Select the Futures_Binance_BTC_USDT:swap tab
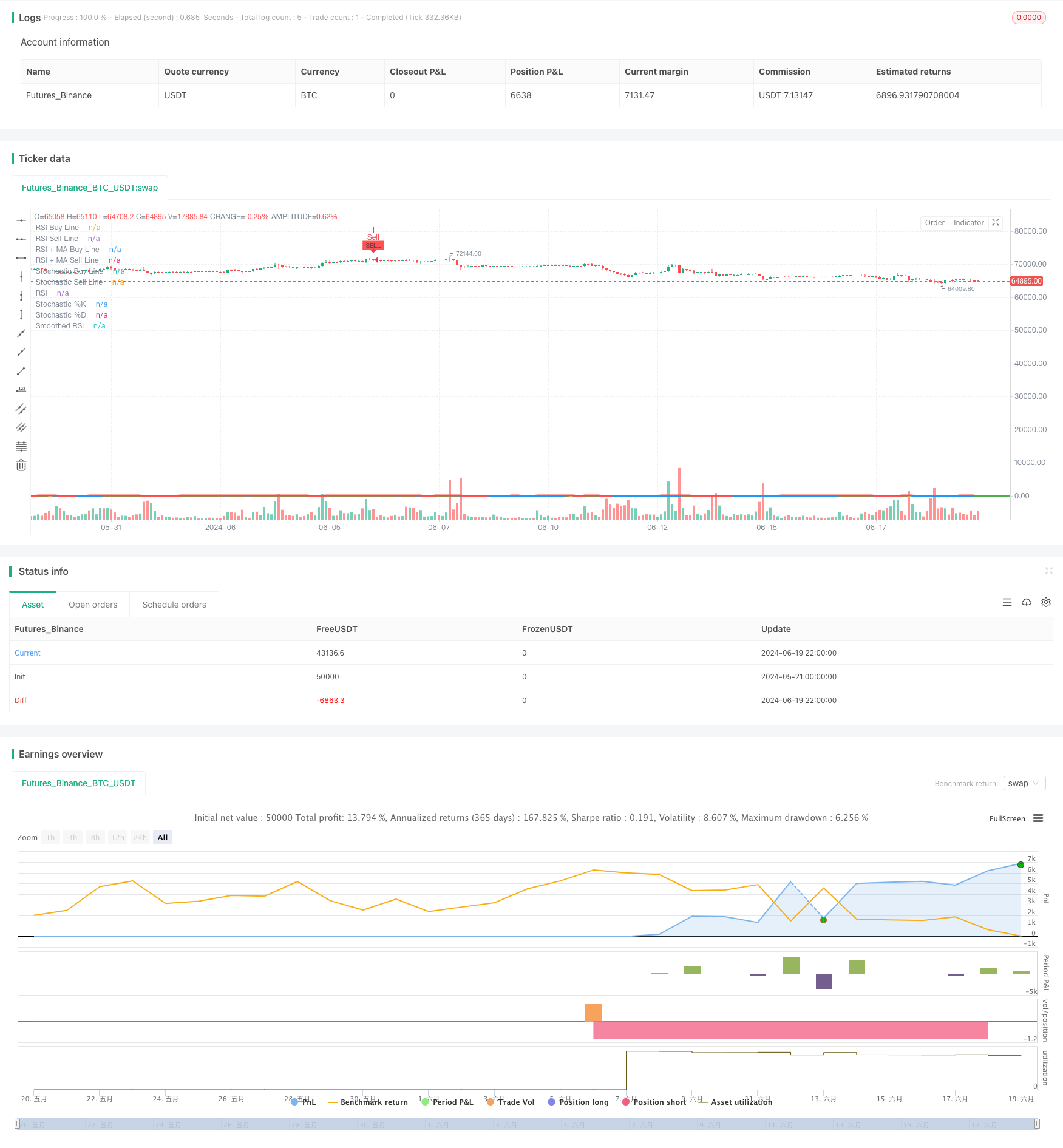 click(x=89, y=188)
